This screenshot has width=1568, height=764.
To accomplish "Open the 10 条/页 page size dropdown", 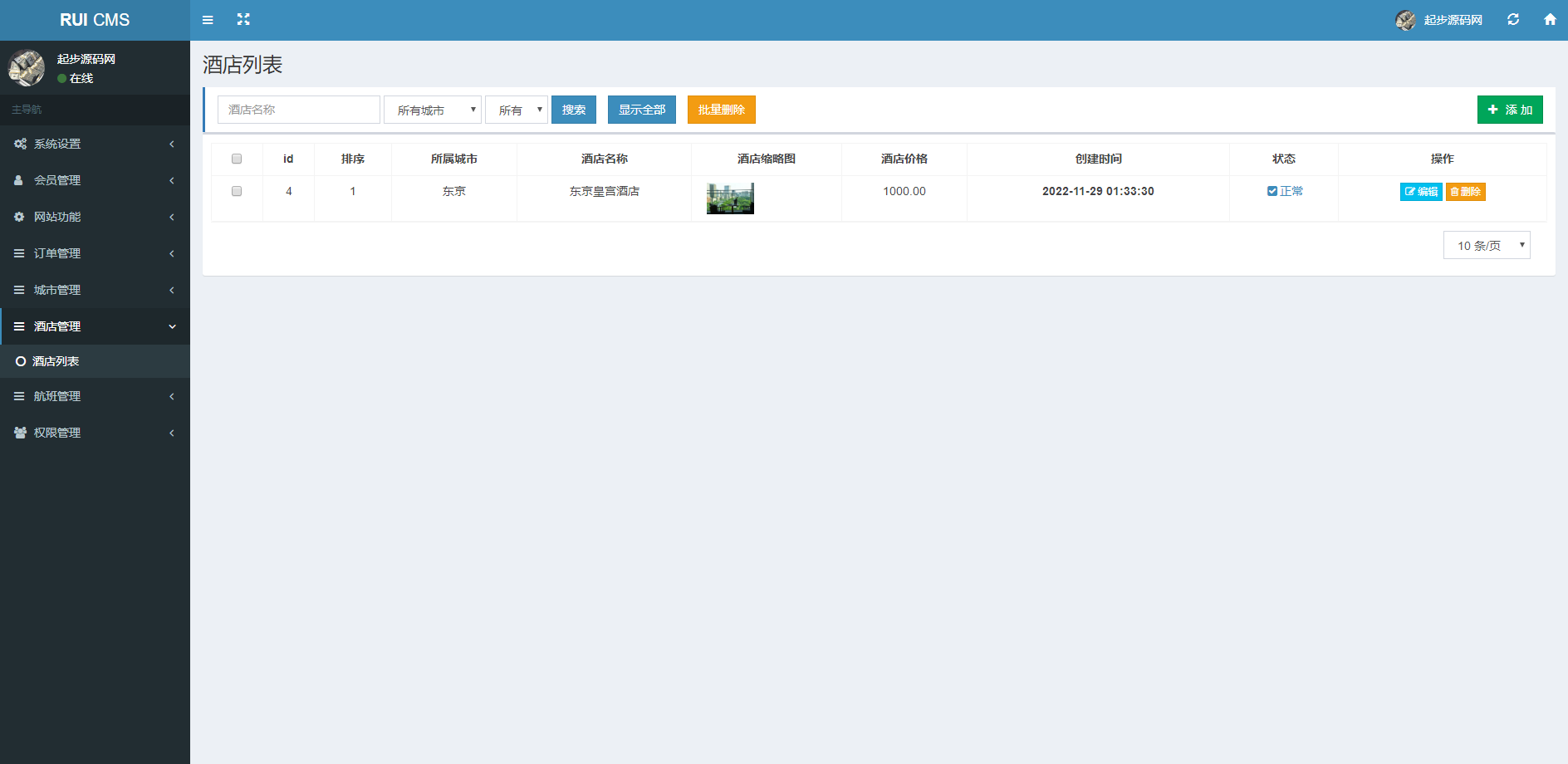I will click(1487, 245).
